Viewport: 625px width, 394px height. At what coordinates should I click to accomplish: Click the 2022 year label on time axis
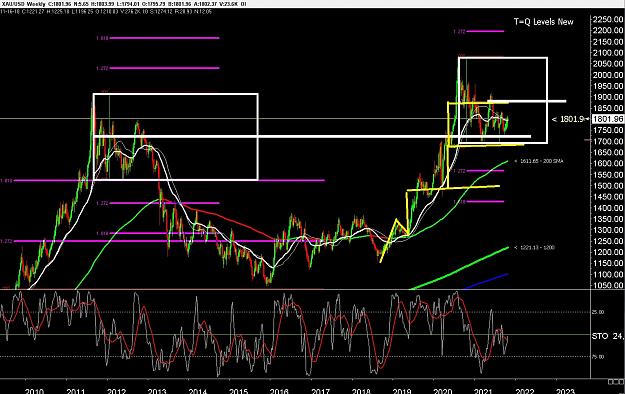point(525,391)
